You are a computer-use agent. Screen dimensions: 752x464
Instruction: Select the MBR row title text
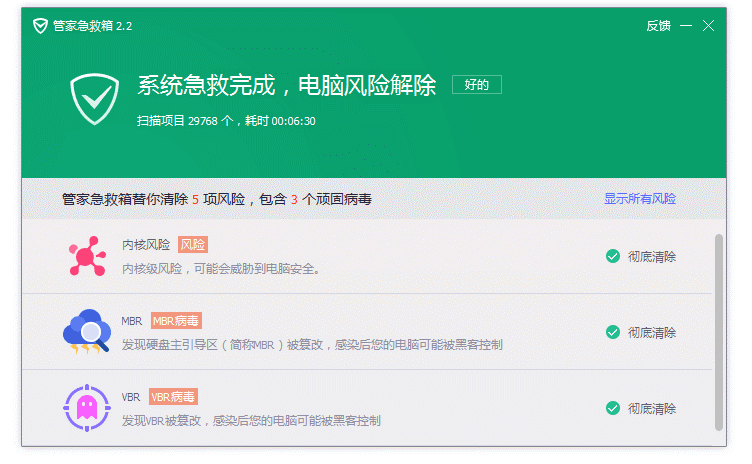[132, 321]
